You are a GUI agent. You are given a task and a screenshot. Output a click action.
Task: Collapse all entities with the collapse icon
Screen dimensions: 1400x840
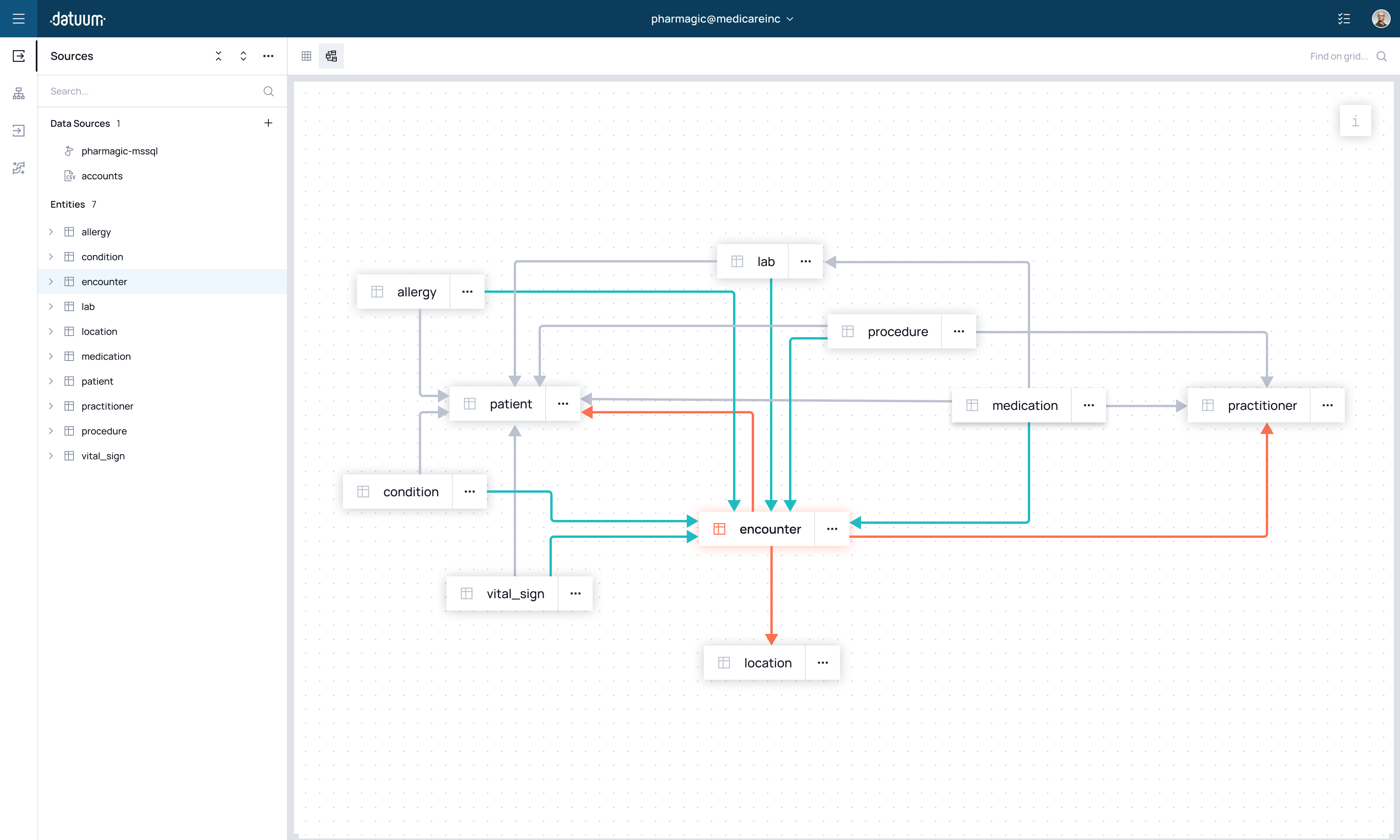(x=219, y=56)
